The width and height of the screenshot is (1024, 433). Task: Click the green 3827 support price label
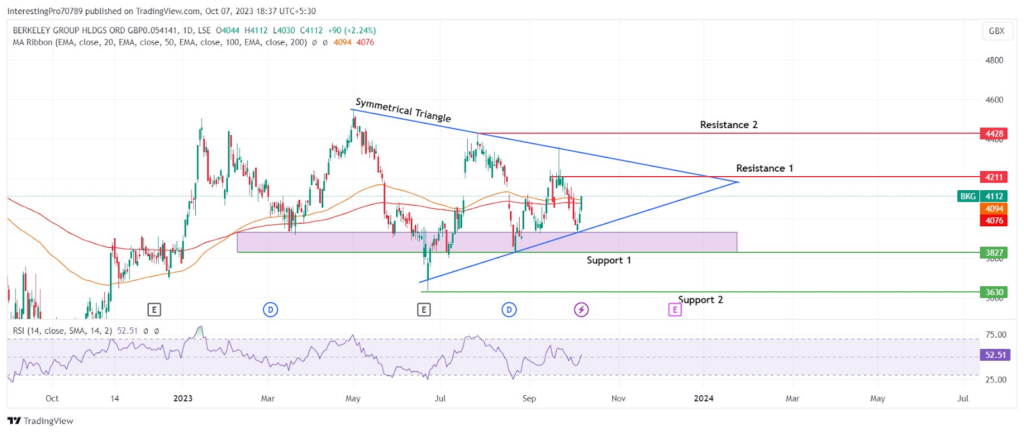pos(993,253)
